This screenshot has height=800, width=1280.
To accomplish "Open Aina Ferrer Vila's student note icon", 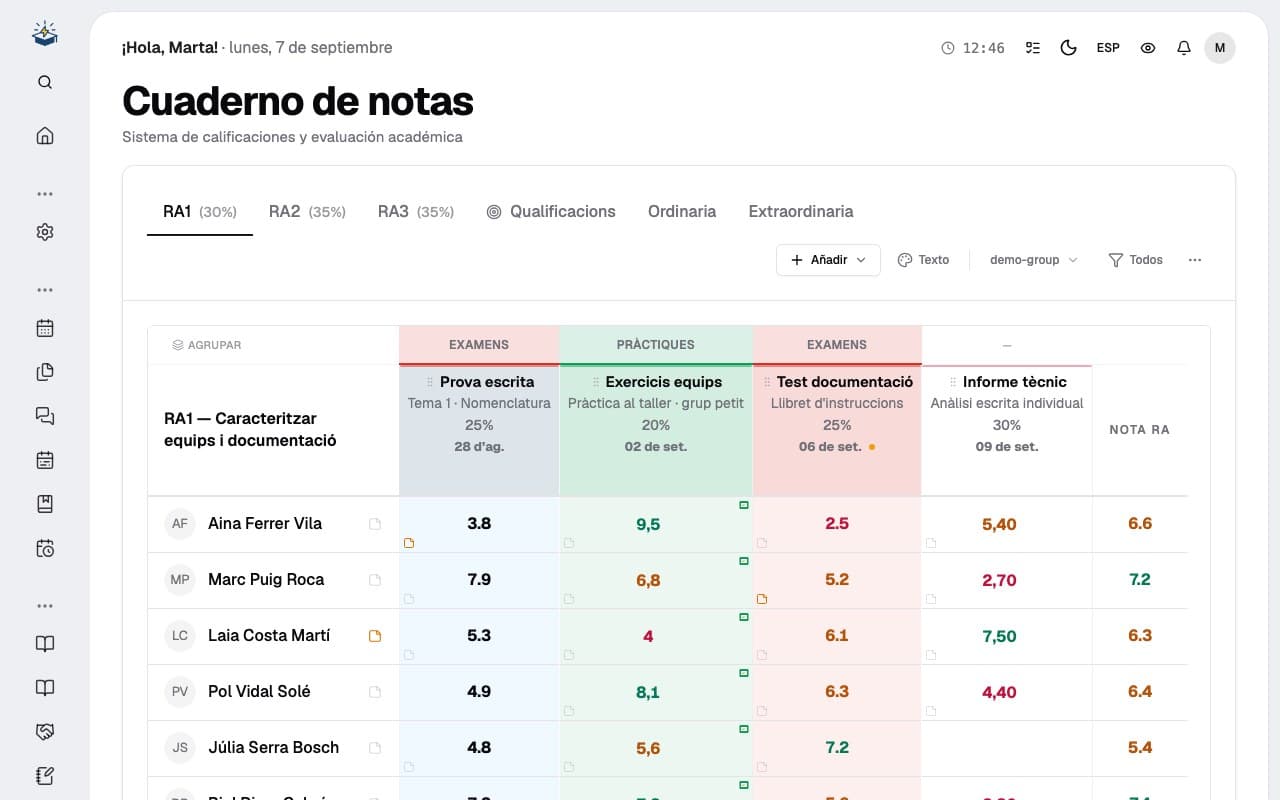I will 375,524.
